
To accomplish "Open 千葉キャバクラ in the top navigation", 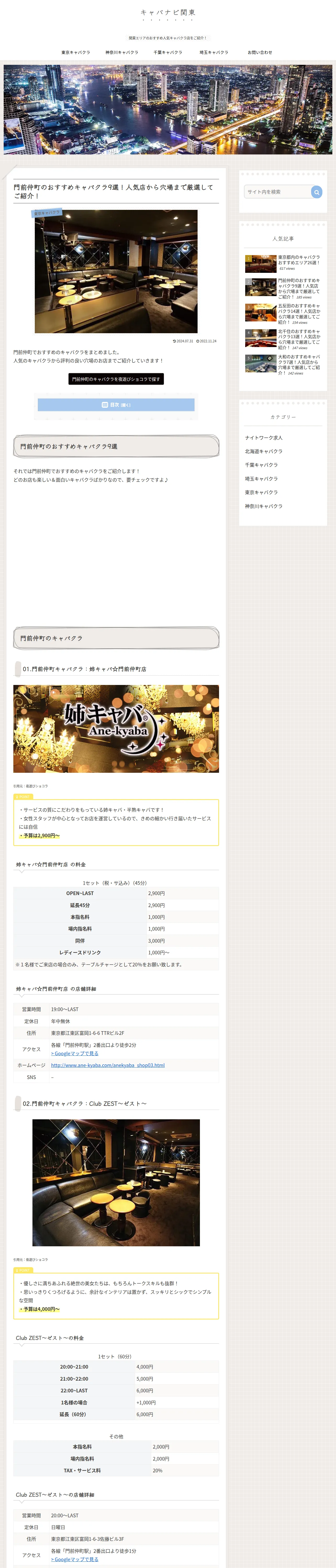I will click(x=168, y=52).
